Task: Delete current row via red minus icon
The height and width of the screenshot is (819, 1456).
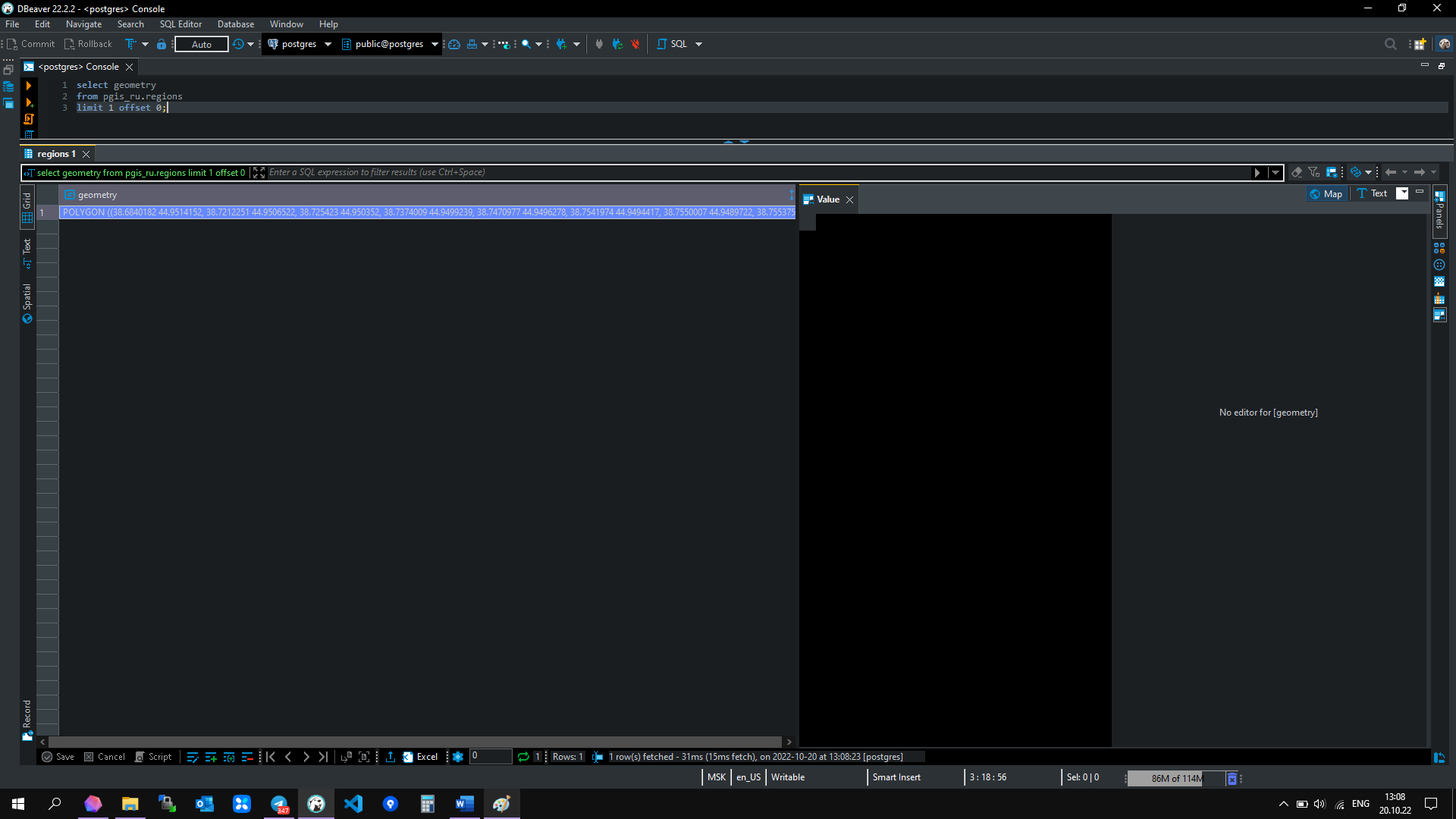Action: (247, 757)
